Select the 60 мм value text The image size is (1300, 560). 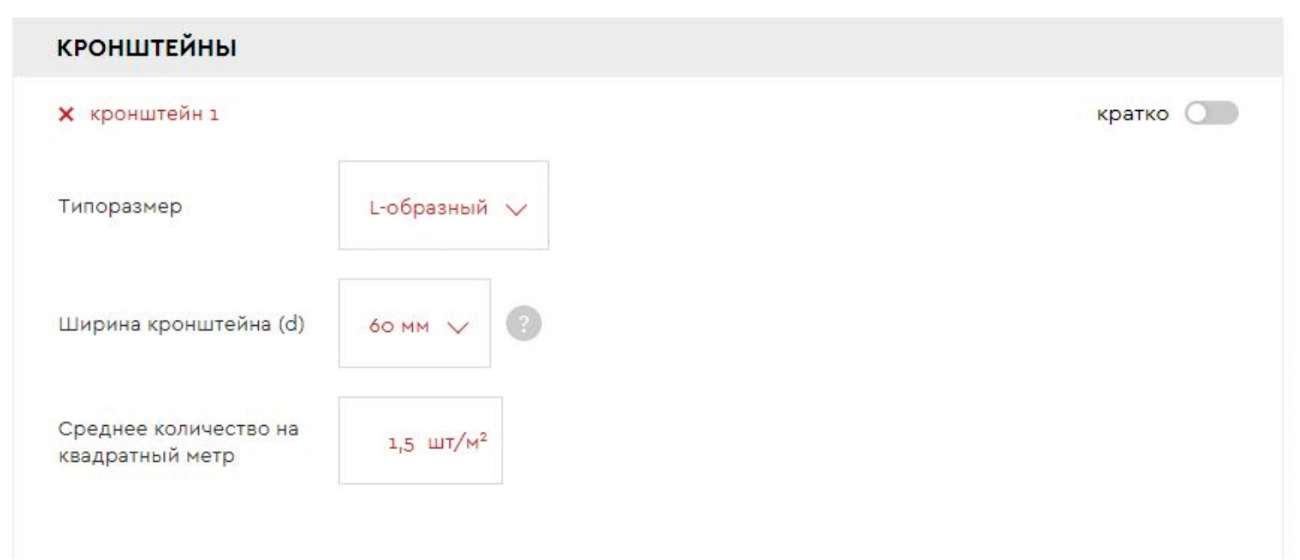coord(398,327)
